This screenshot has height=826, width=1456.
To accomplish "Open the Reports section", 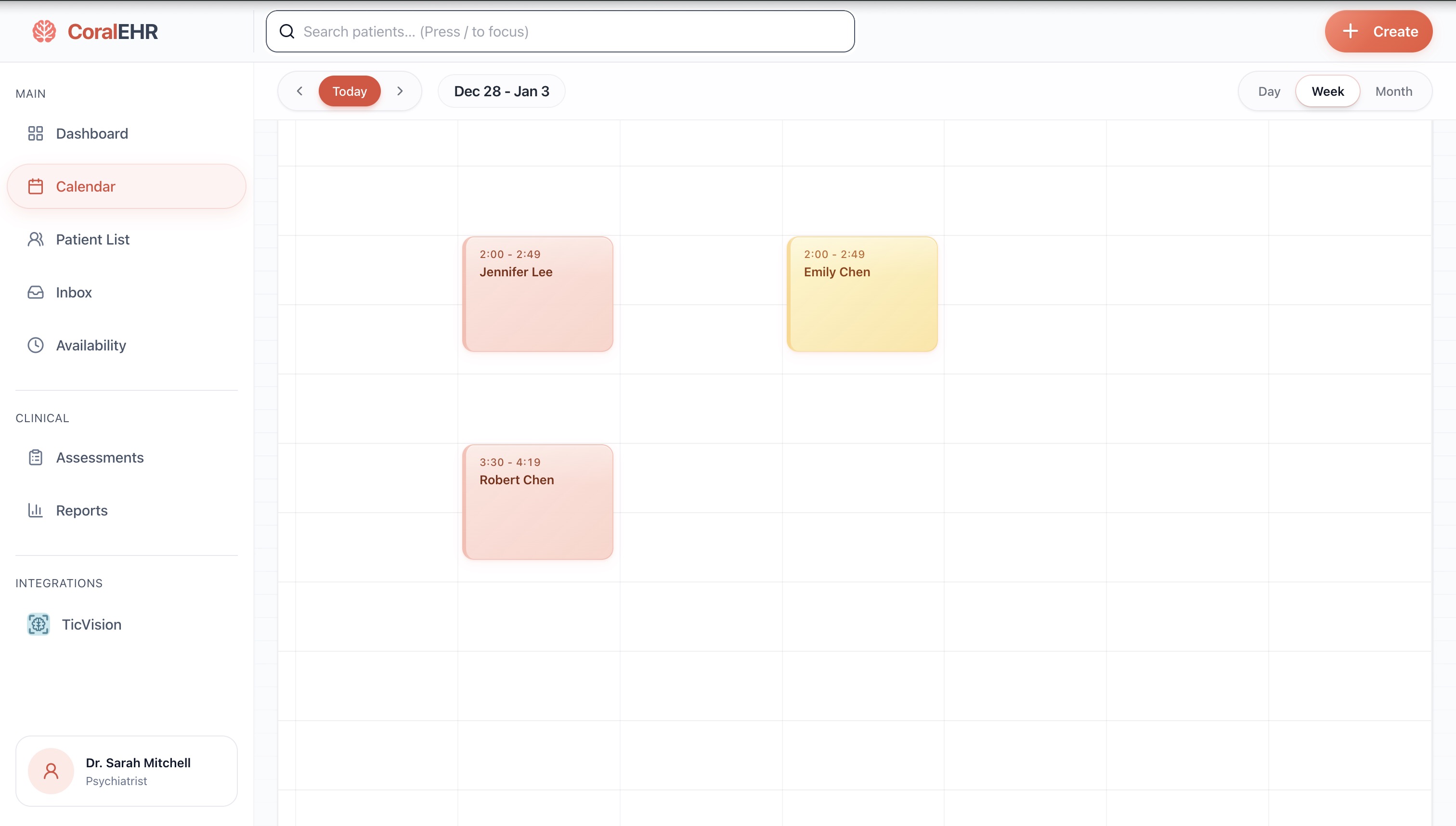I will pos(127,510).
